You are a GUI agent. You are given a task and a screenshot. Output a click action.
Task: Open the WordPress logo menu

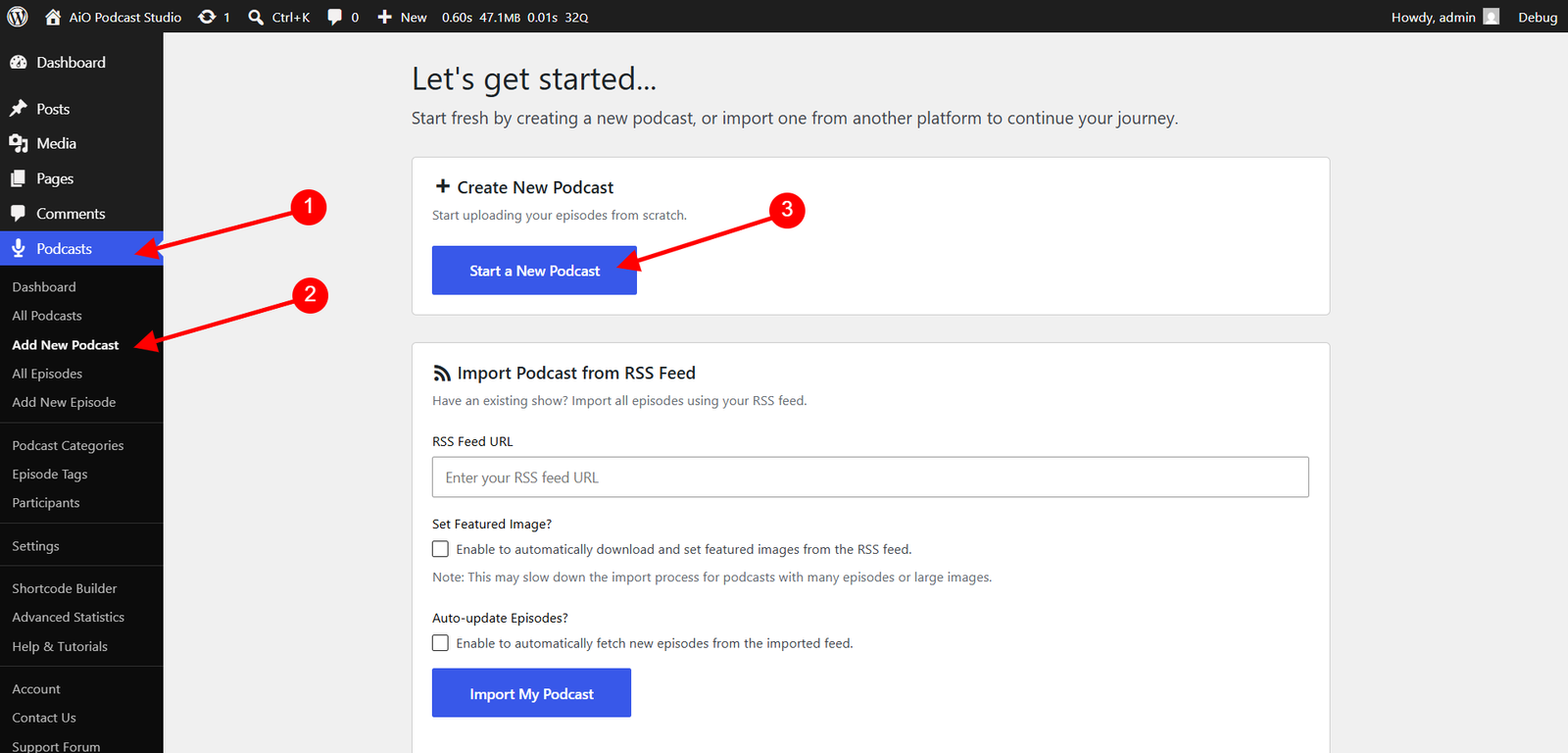(18, 17)
